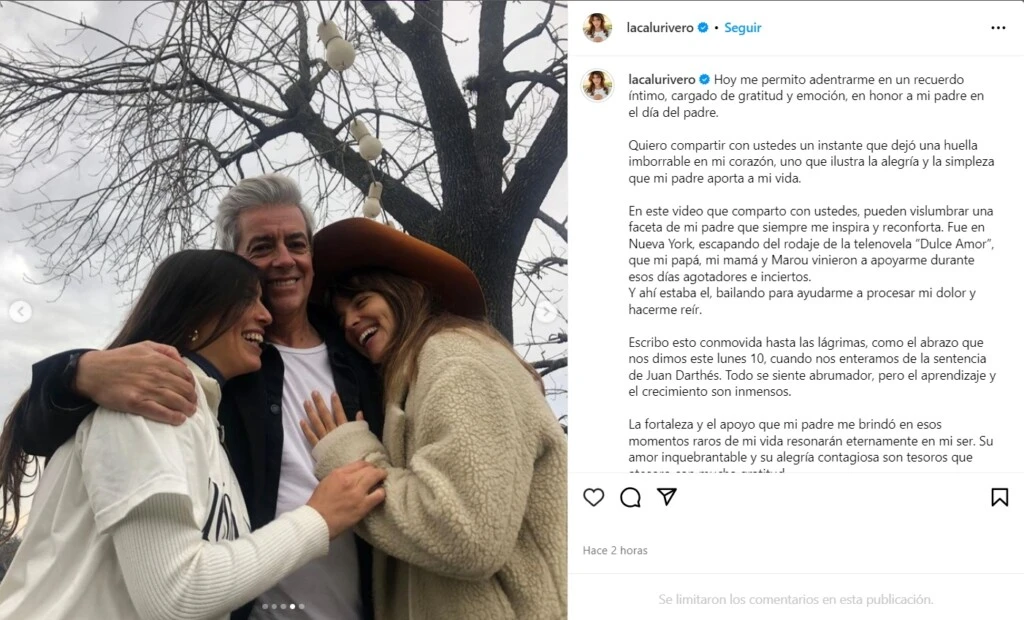1024x620 pixels.
Task: Go to previous photo with left arrow
Action: click(x=20, y=312)
